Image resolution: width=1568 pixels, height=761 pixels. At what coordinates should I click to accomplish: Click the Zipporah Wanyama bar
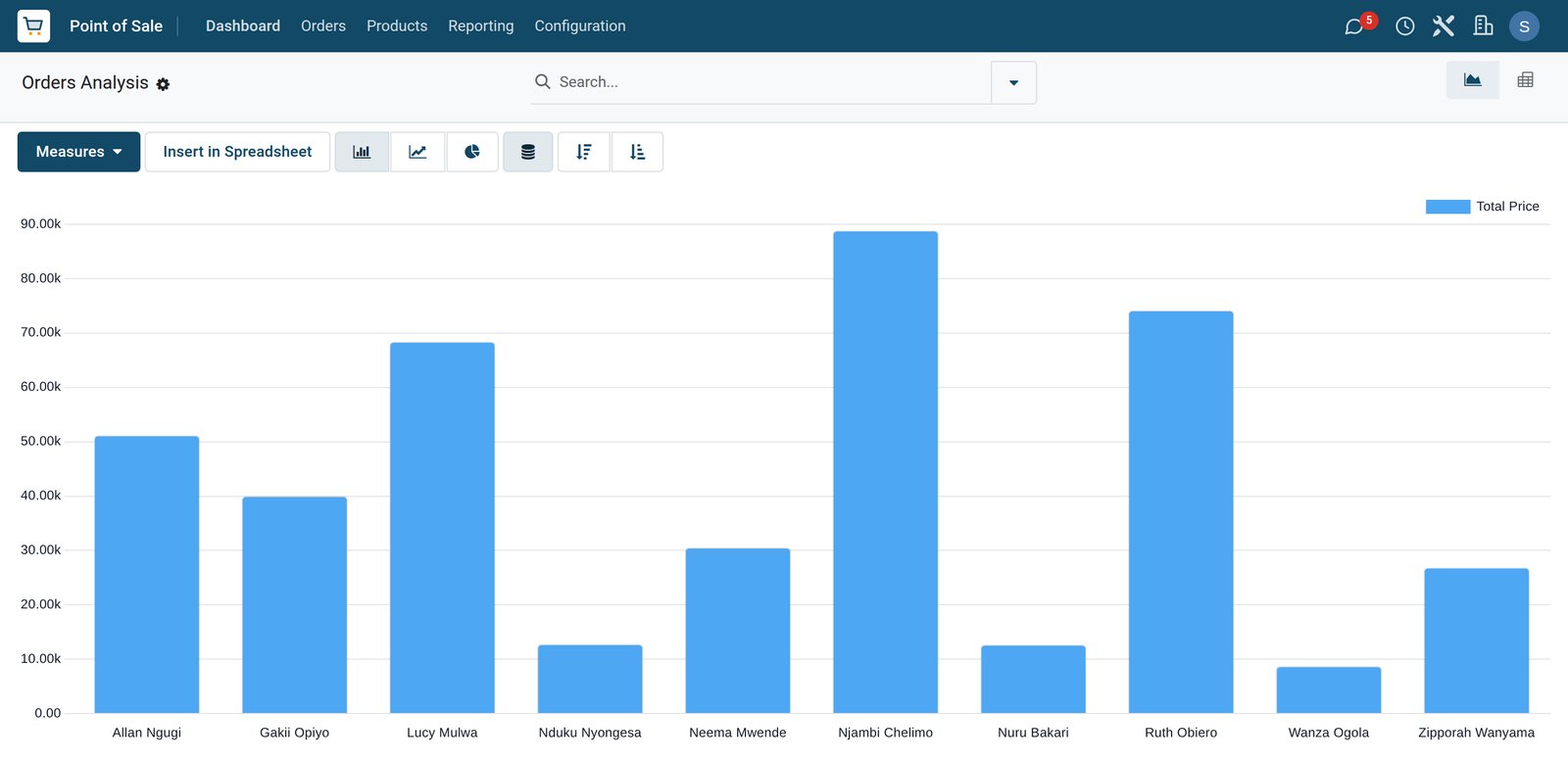1476,641
